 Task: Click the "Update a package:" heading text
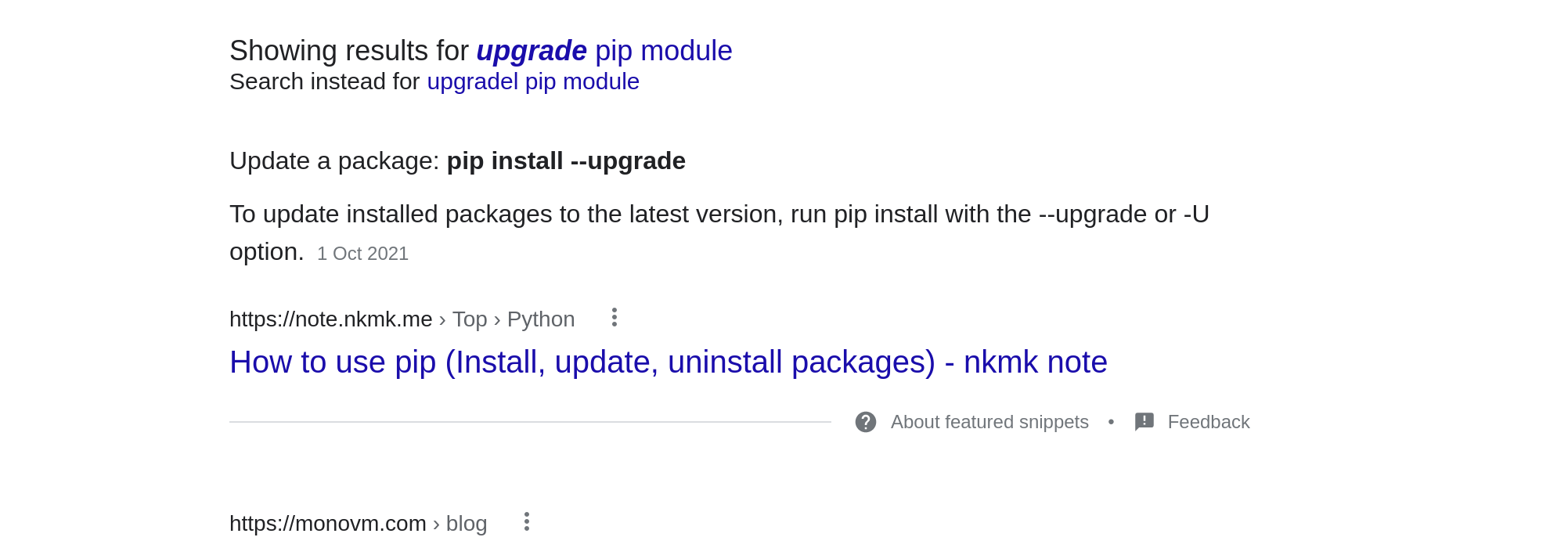[x=333, y=160]
